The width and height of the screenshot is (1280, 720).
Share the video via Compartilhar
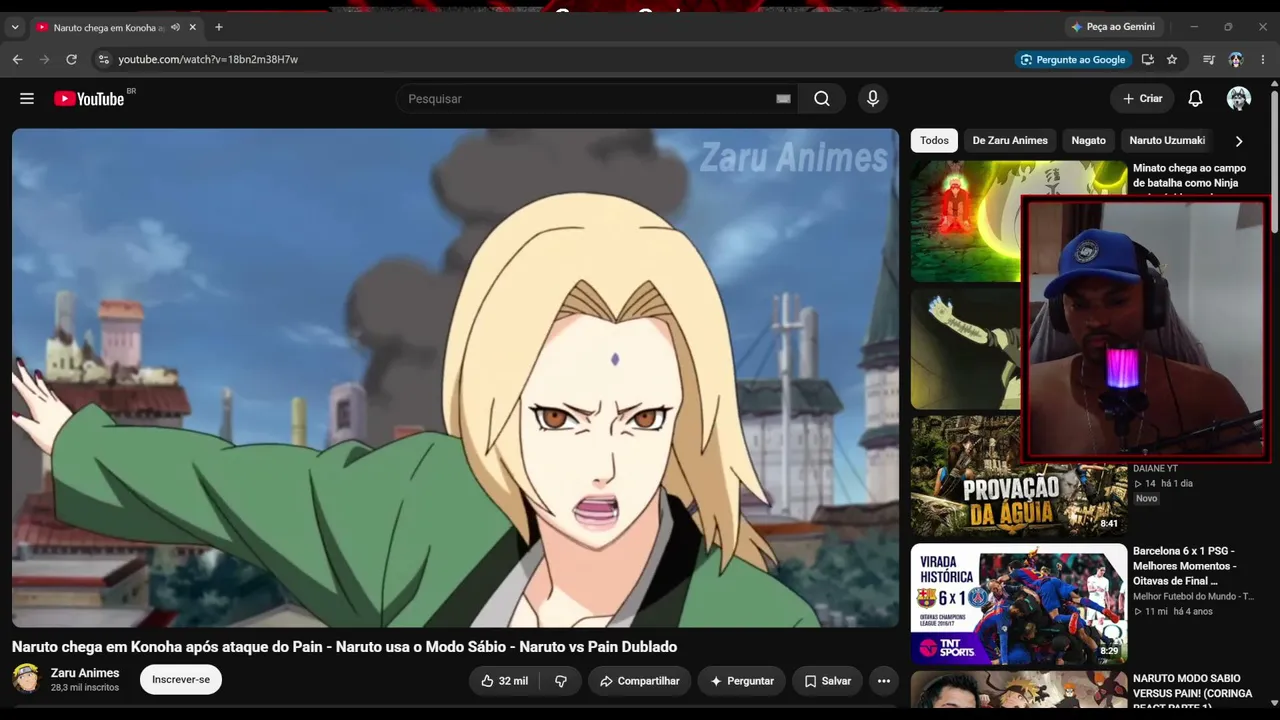click(639, 681)
